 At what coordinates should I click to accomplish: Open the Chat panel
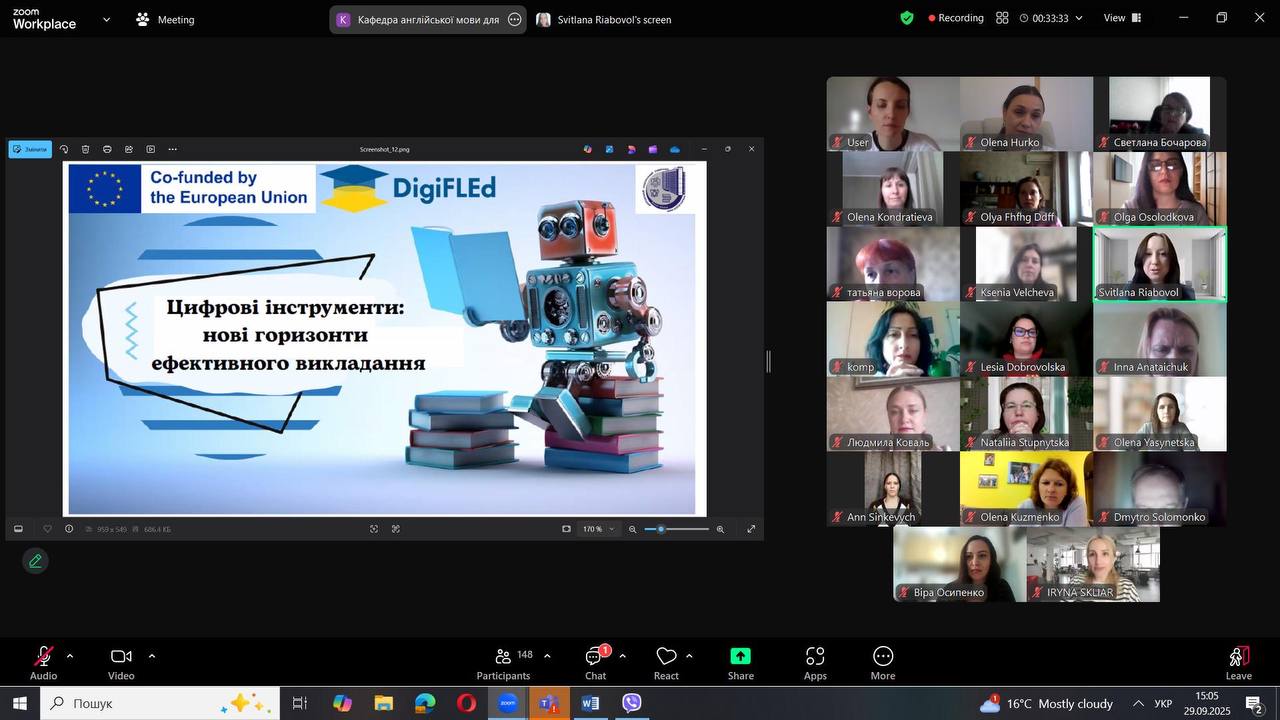[595, 662]
